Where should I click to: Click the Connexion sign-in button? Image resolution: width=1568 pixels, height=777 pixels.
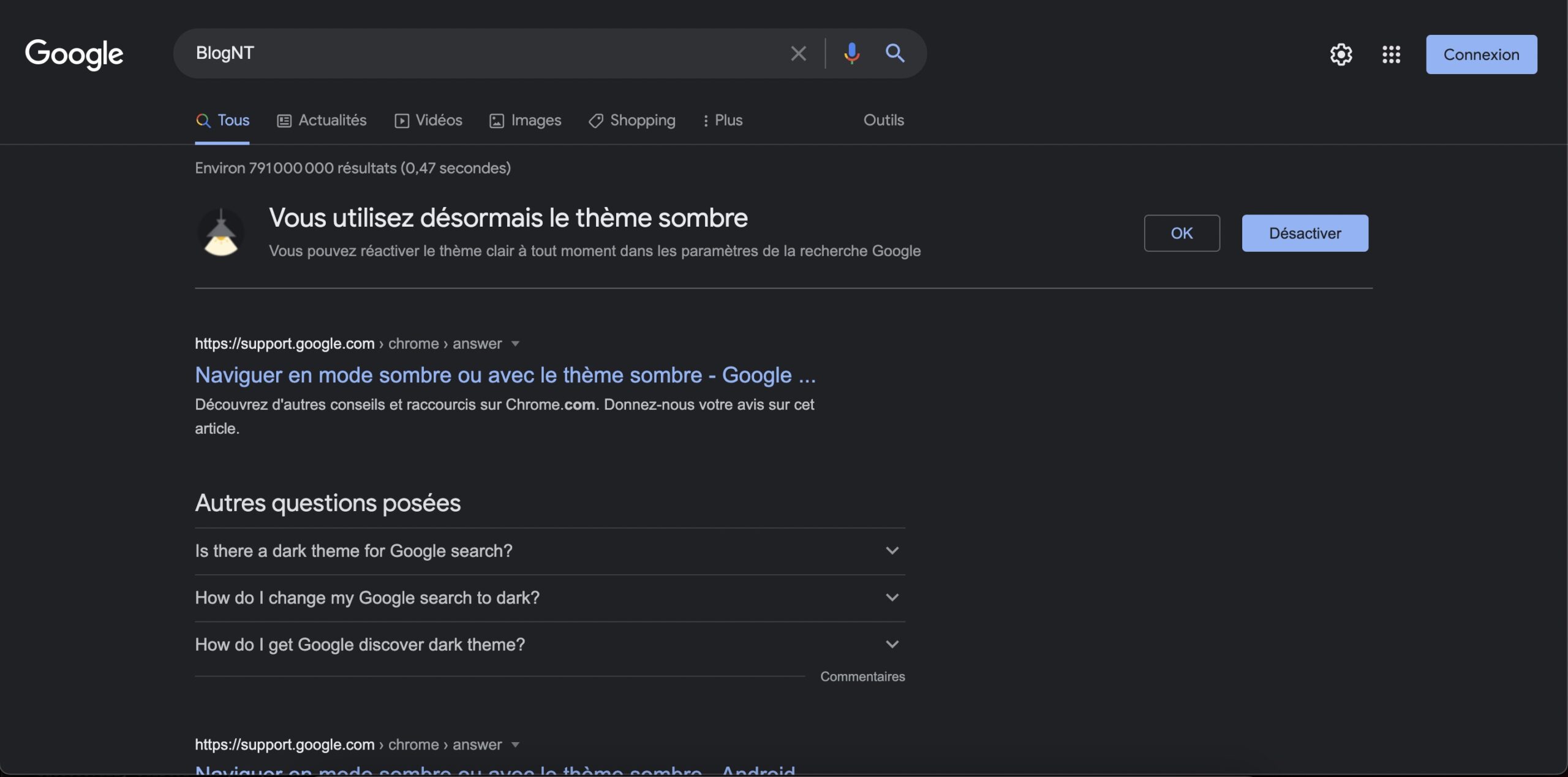click(1481, 55)
